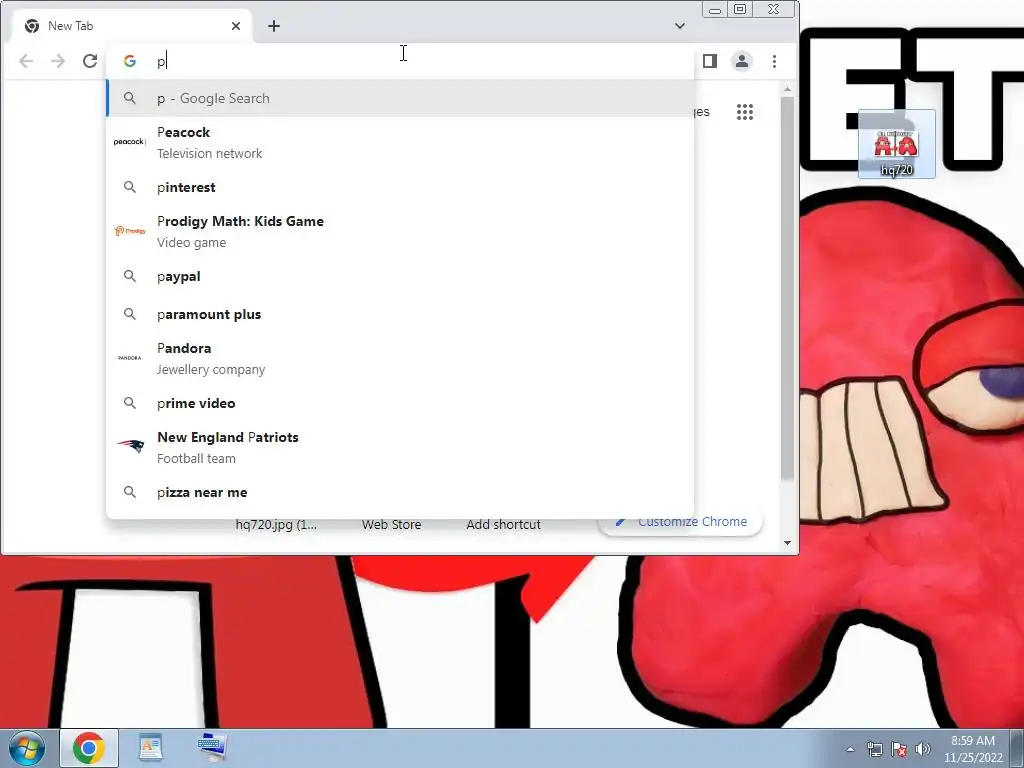Click the Chrome forward arrow
This screenshot has height=768, width=1024.
pyautogui.click(x=58, y=61)
